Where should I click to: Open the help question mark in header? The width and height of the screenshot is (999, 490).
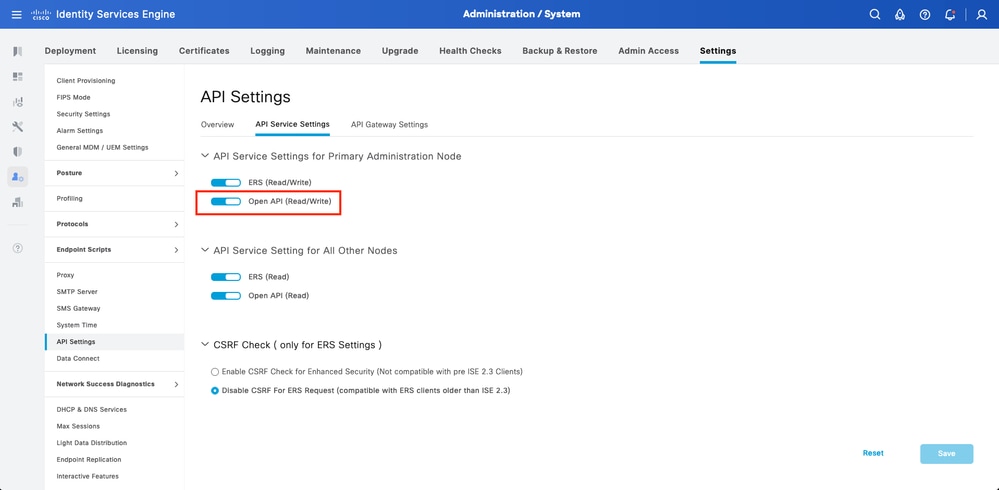[924, 14]
